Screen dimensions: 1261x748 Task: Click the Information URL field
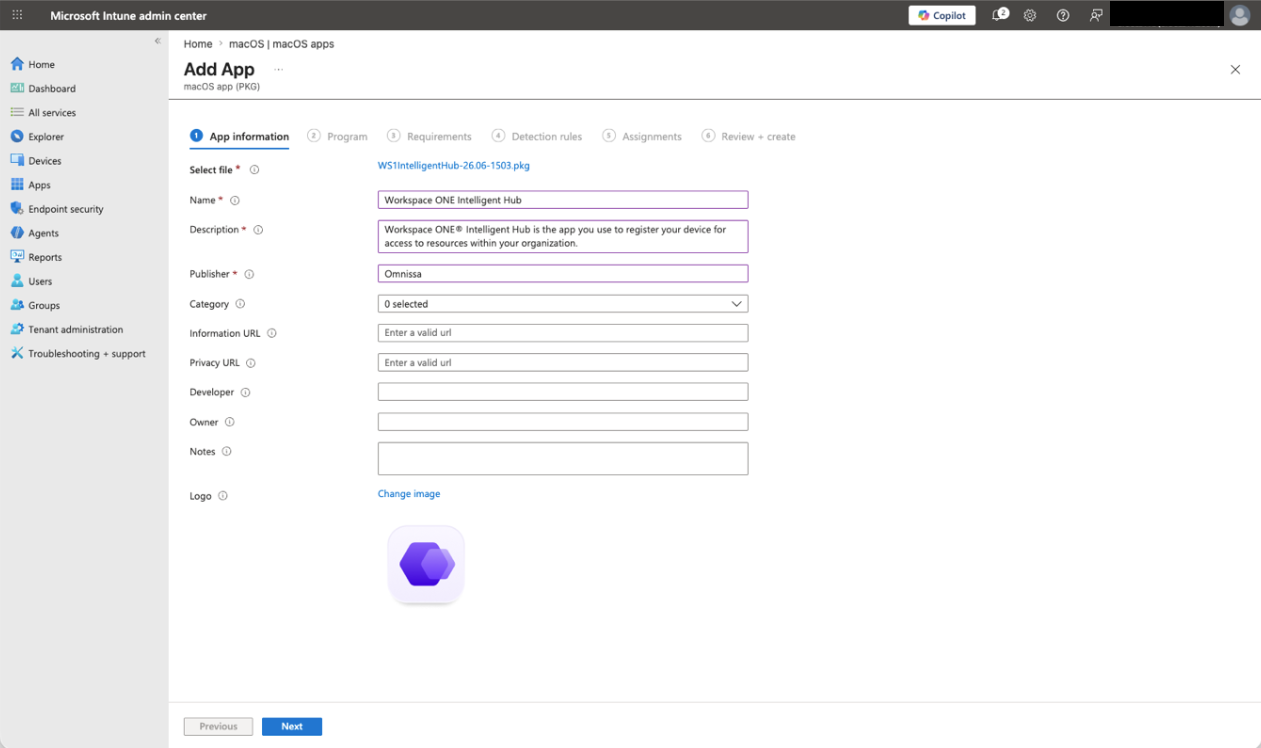[x=563, y=333]
